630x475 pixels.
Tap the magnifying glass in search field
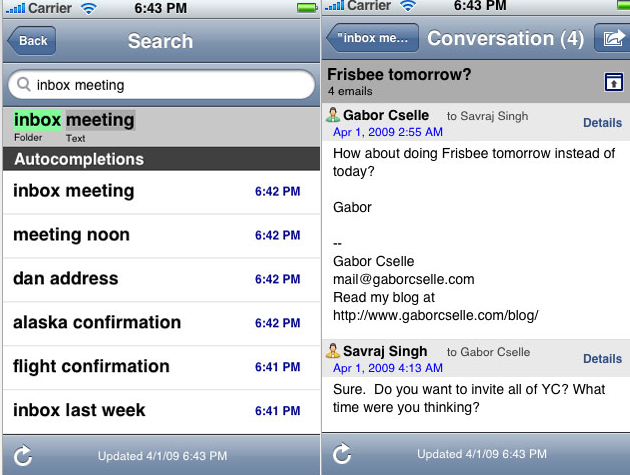tap(24, 85)
